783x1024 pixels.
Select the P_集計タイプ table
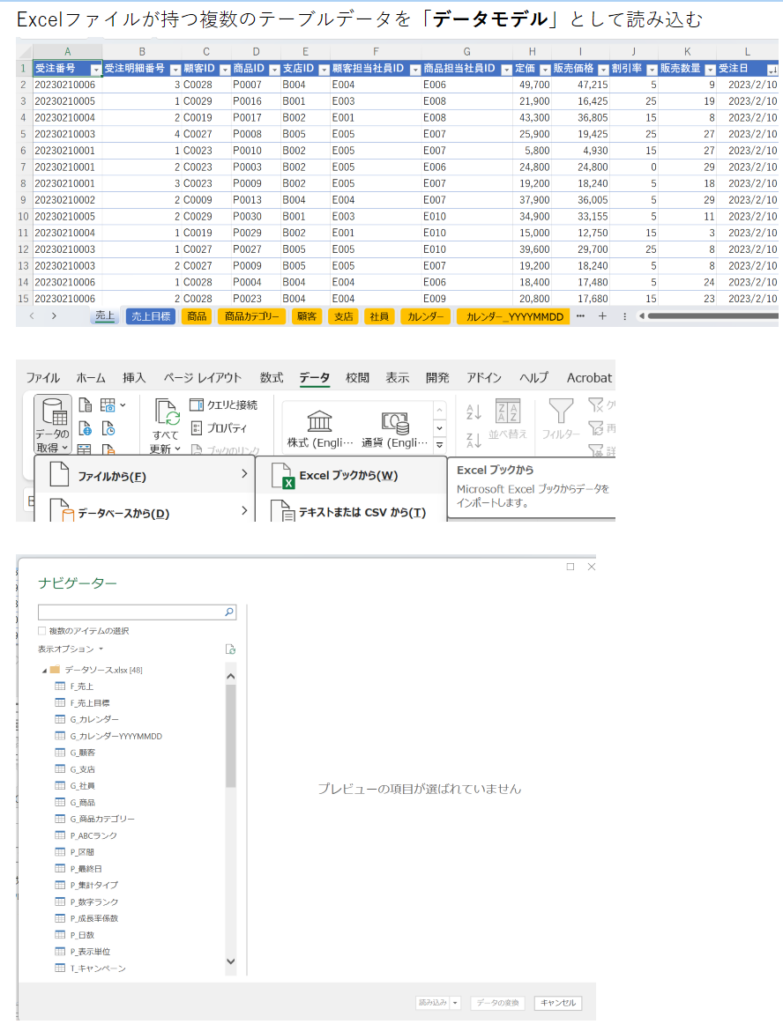tap(94, 885)
